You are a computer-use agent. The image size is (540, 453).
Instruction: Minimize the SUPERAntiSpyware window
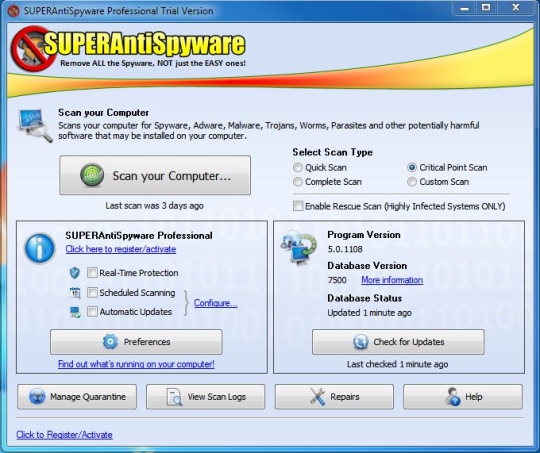tap(465, 8)
